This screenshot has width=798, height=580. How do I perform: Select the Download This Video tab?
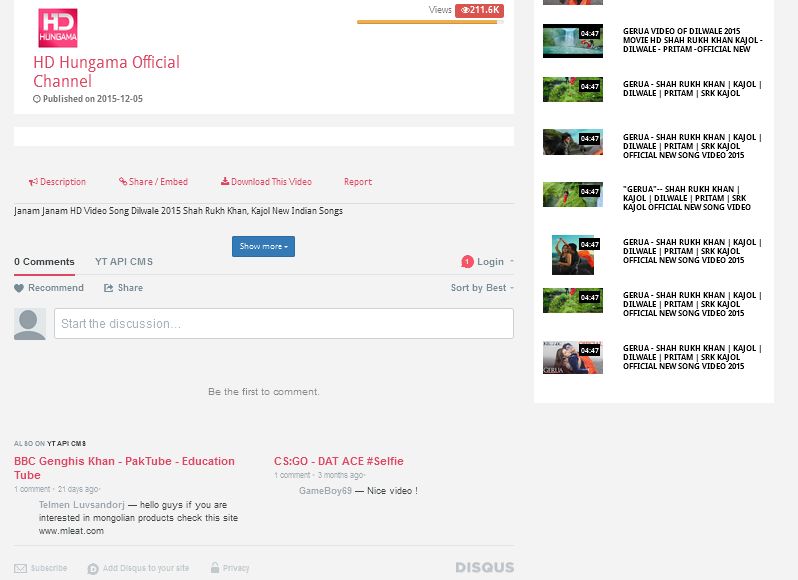tap(266, 182)
